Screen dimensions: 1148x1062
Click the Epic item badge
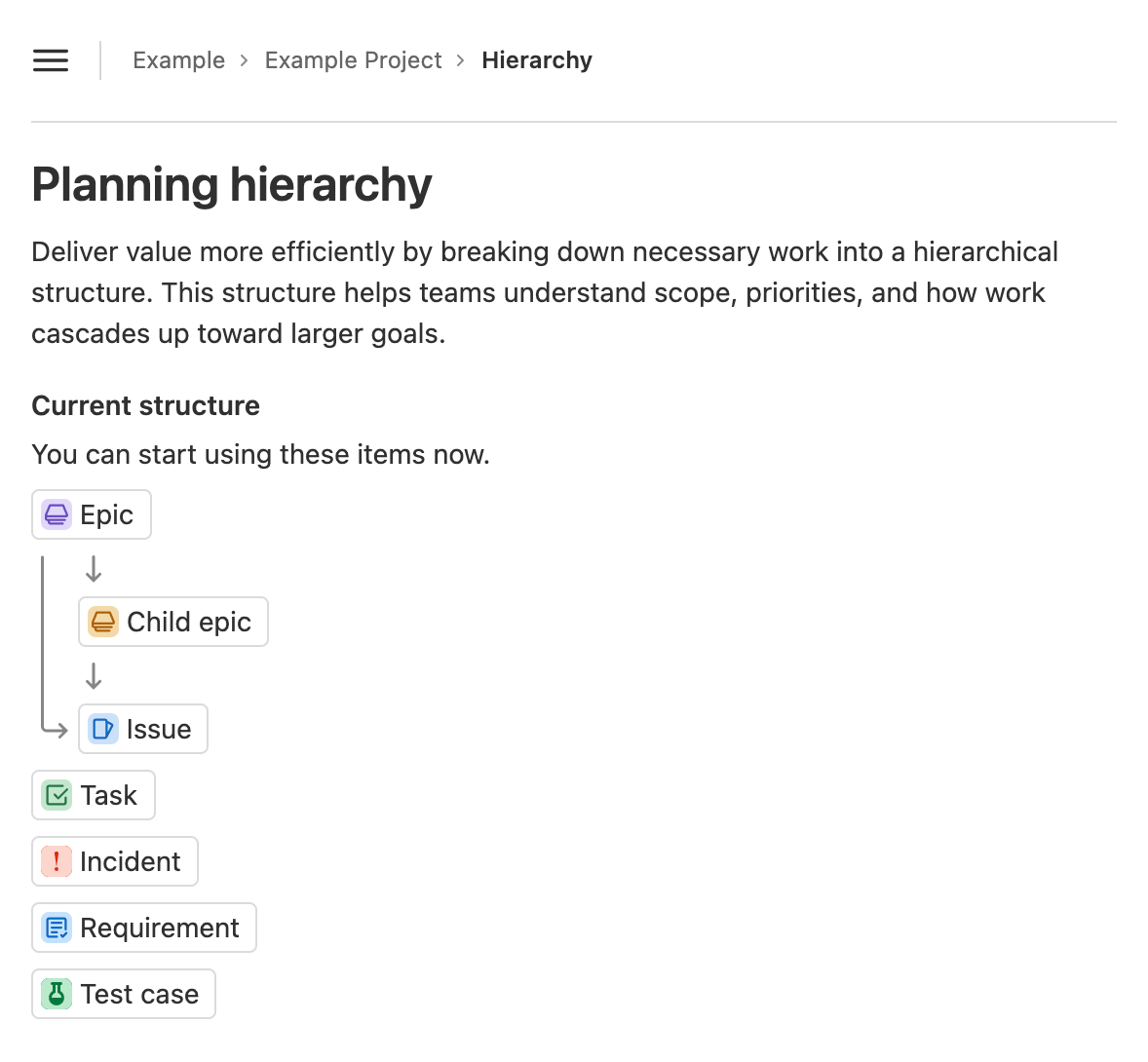click(x=91, y=513)
